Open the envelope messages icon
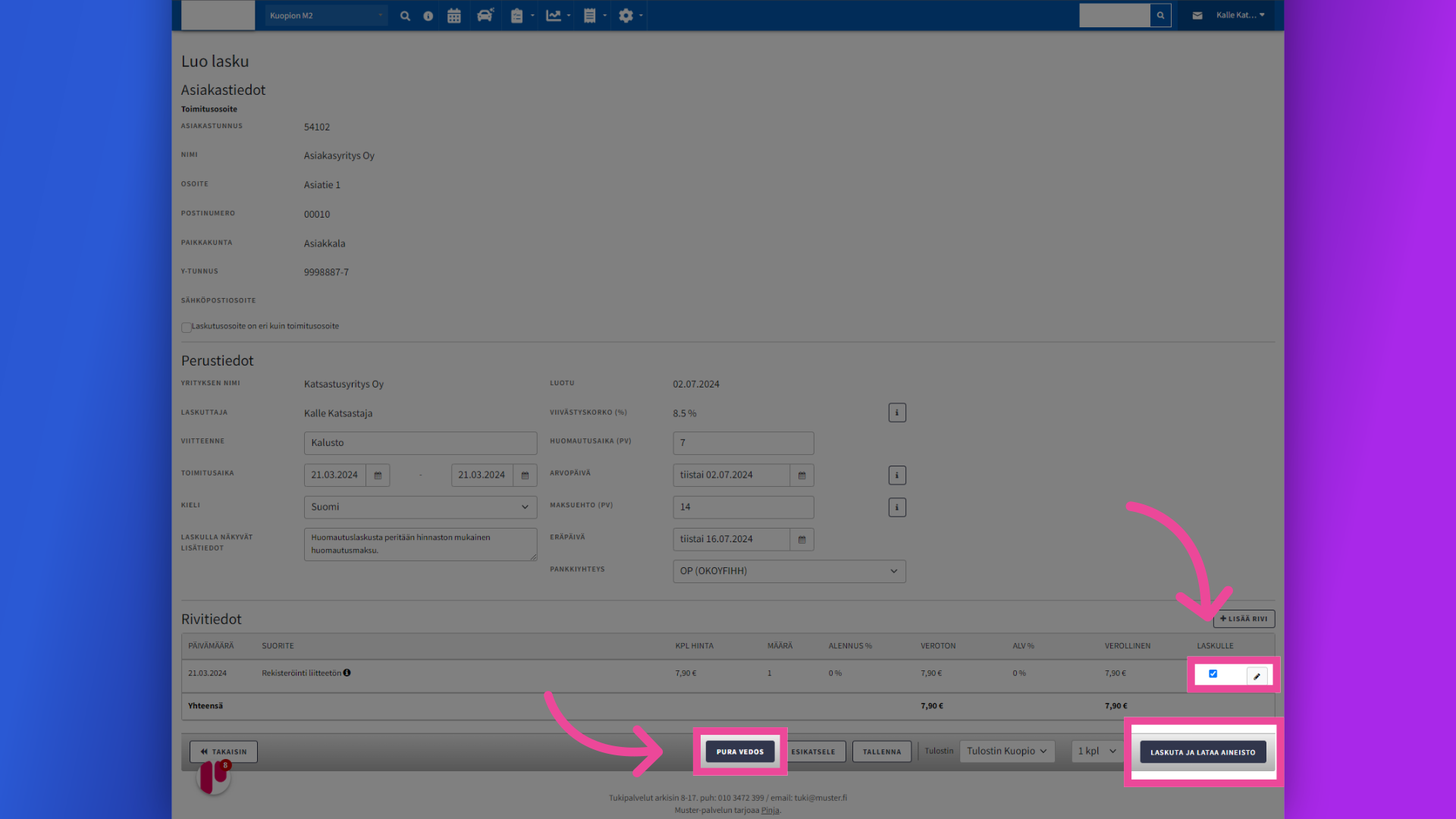Viewport: 1456px width, 819px height. tap(1197, 15)
